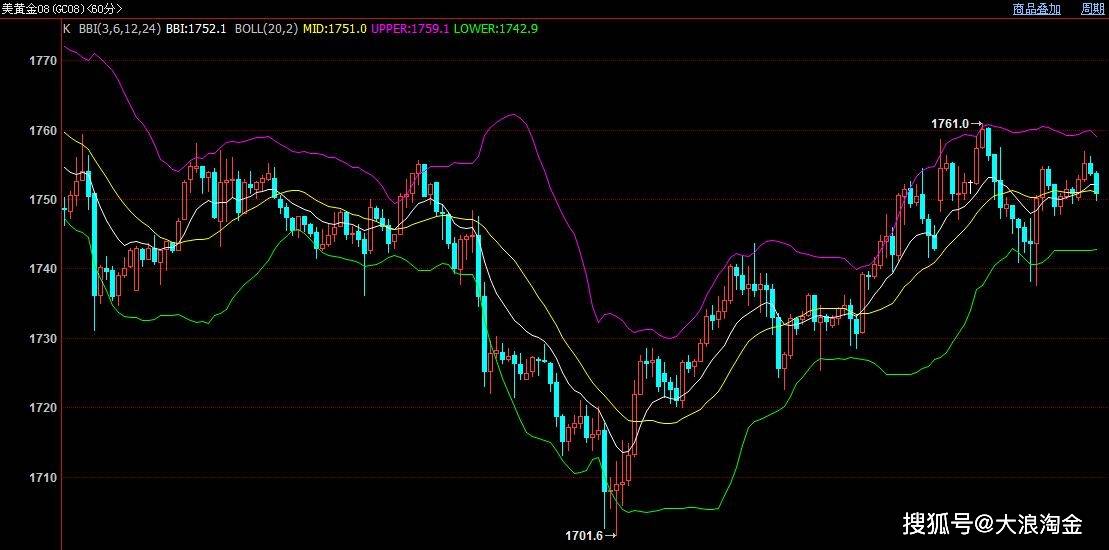Image resolution: width=1109 pixels, height=550 pixels.
Task: Click the 60分 period label in title
Action: click(x=105, y=9)
